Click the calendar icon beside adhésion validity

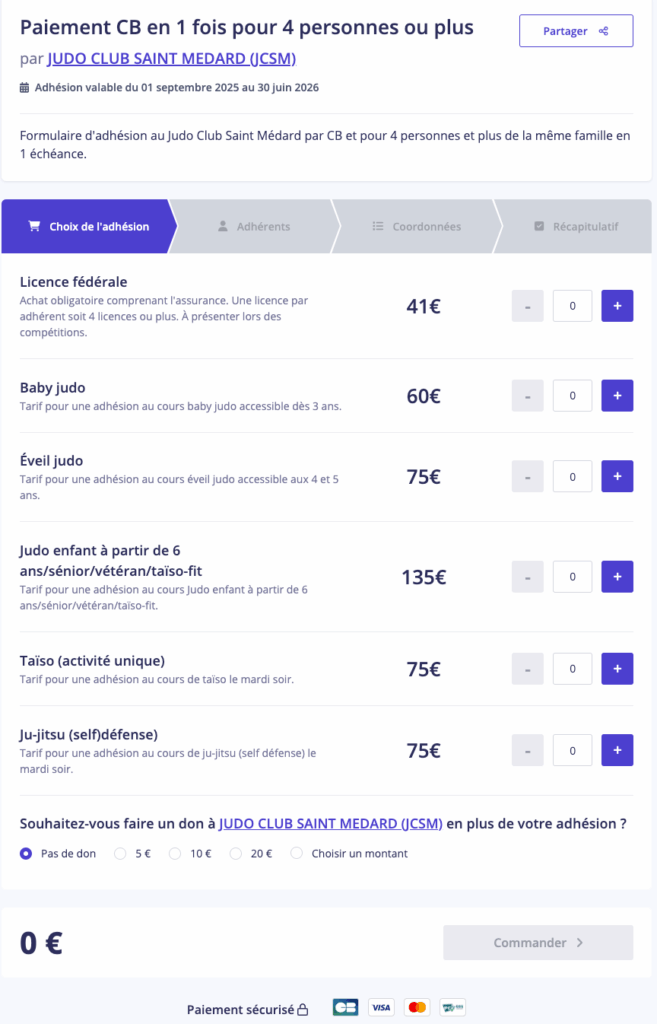25,88
